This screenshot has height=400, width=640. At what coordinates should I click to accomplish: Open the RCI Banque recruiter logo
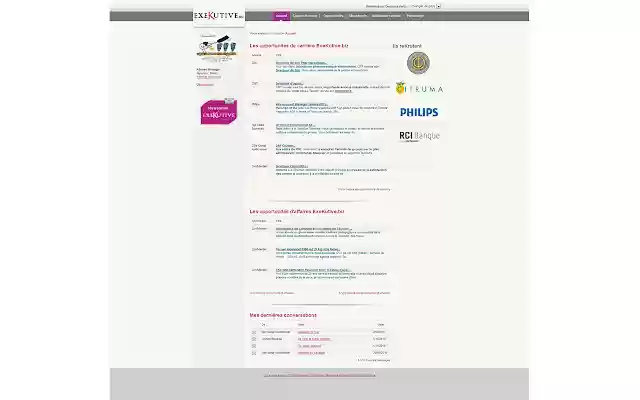[419, 136]
